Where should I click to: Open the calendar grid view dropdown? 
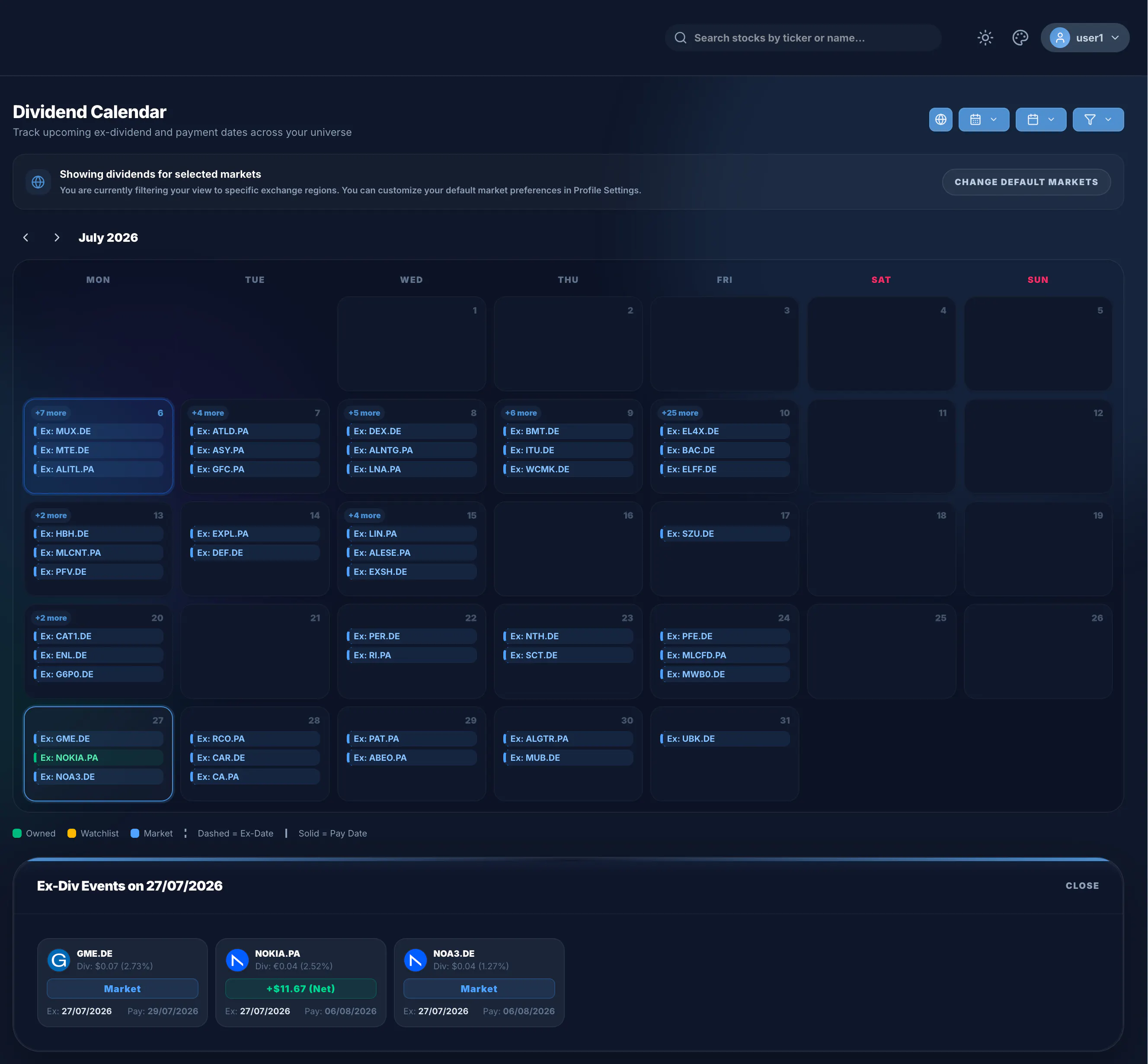click(x=983, y=120)
